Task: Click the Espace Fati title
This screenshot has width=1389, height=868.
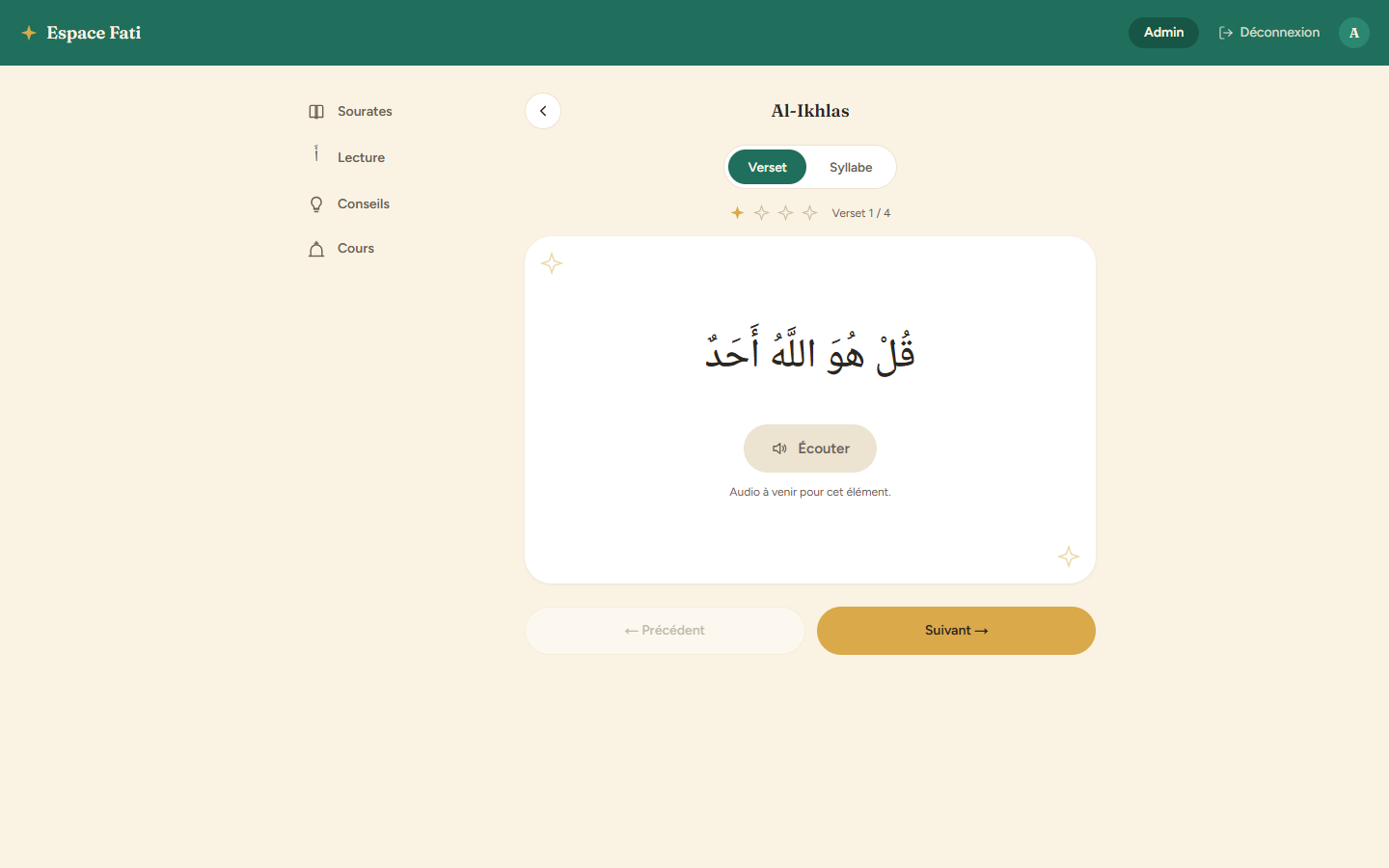Action: 94,33
